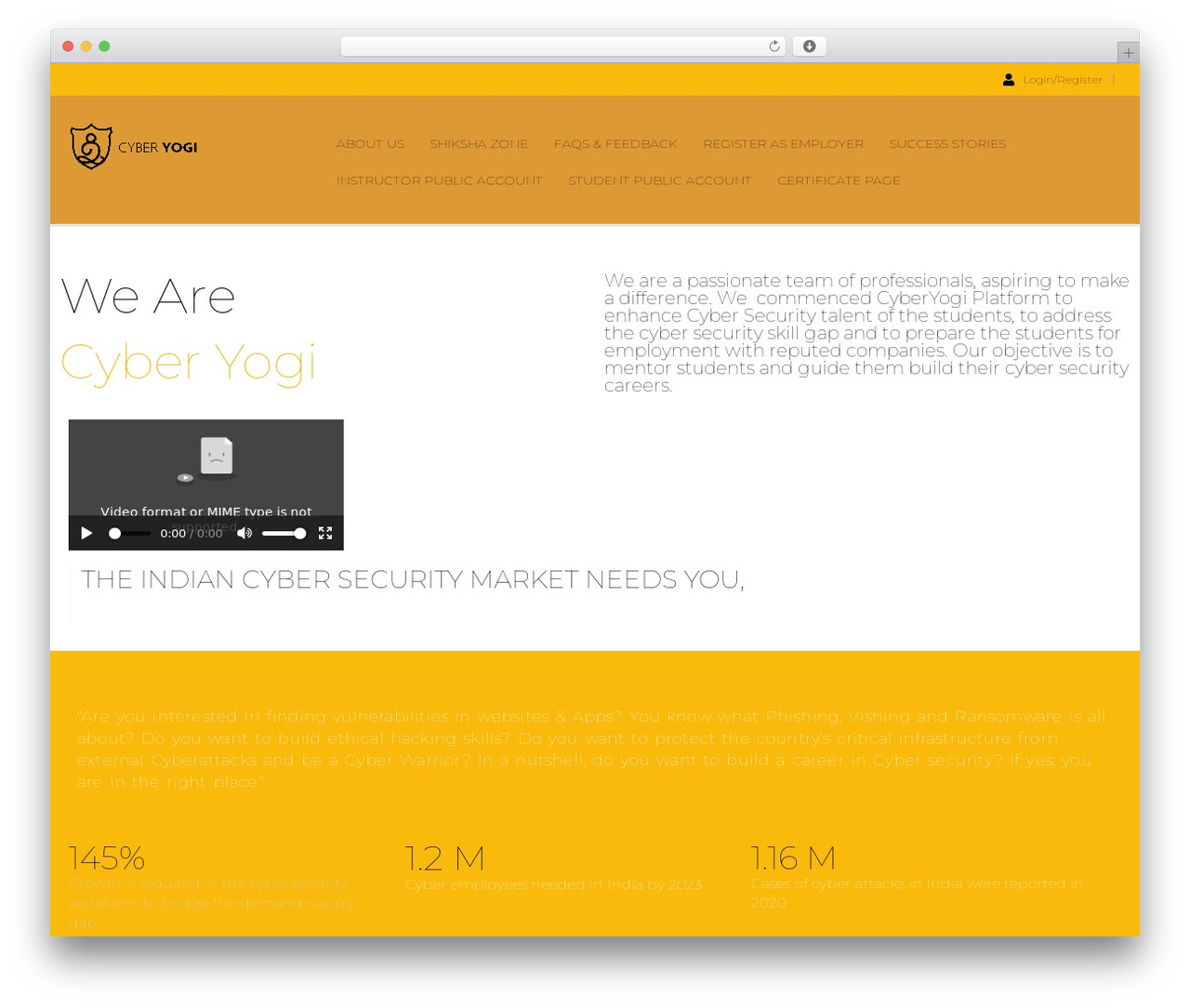
Task: Click the browser reload icon
Action: click(x=774, y=46)
